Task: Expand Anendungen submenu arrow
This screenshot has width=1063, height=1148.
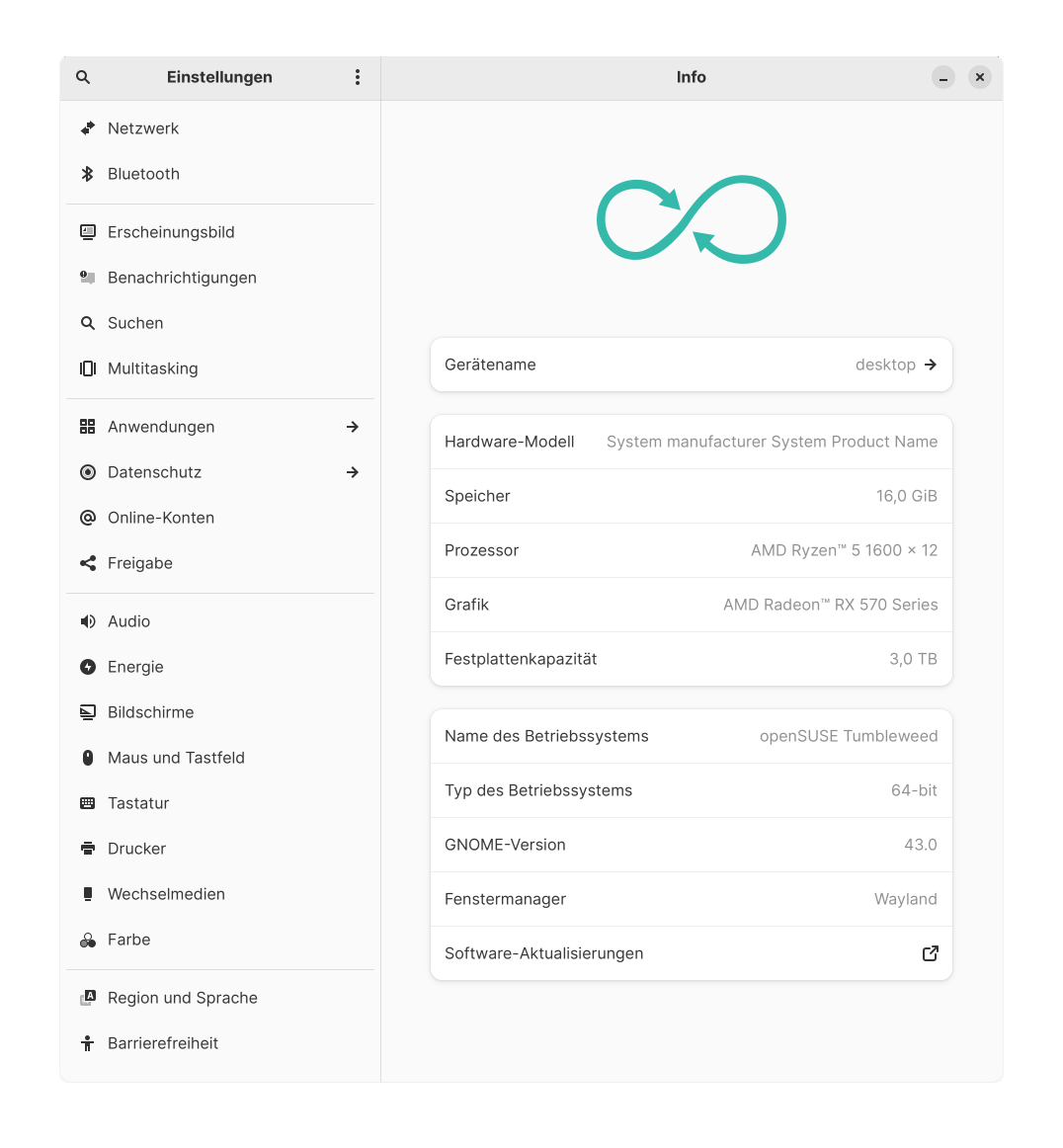Action: 352,427
